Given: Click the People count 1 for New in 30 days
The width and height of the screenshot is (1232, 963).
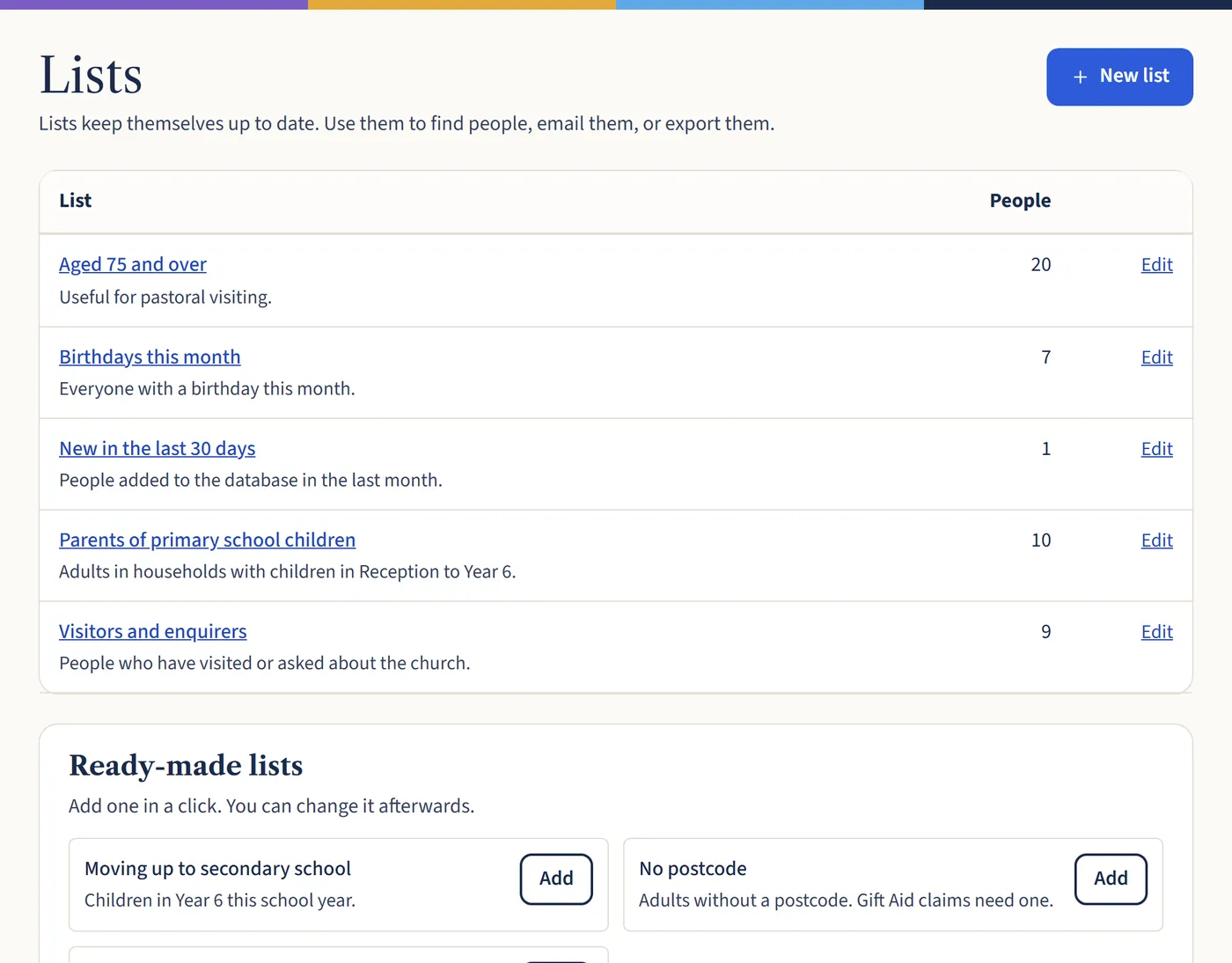Looking at the screenshot, I should pos(1046,448).
